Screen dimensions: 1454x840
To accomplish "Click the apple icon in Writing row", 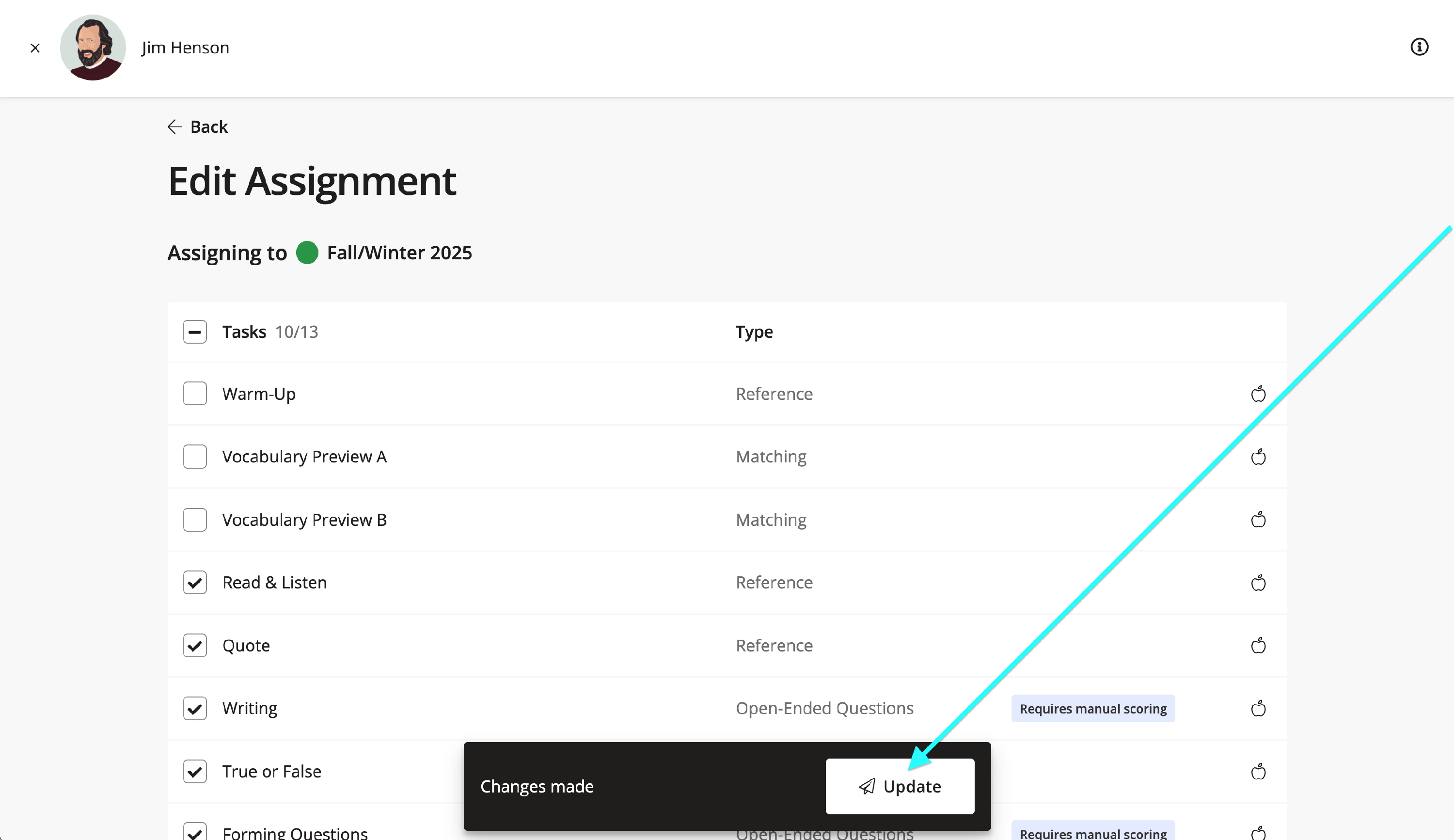I will (1258, 709).
